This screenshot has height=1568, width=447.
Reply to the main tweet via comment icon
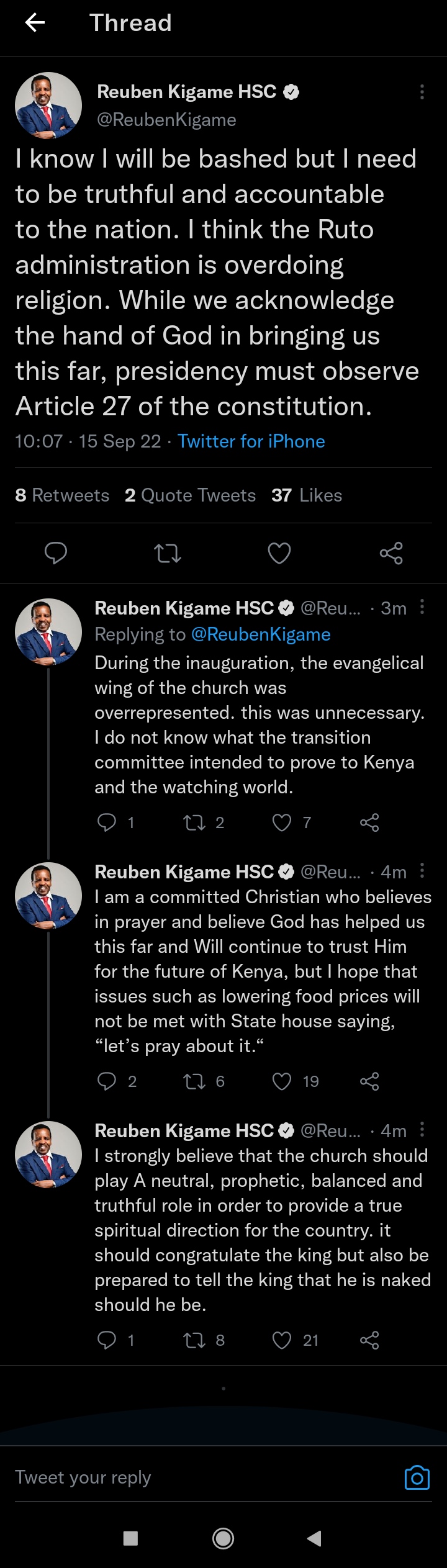[56, 552]
